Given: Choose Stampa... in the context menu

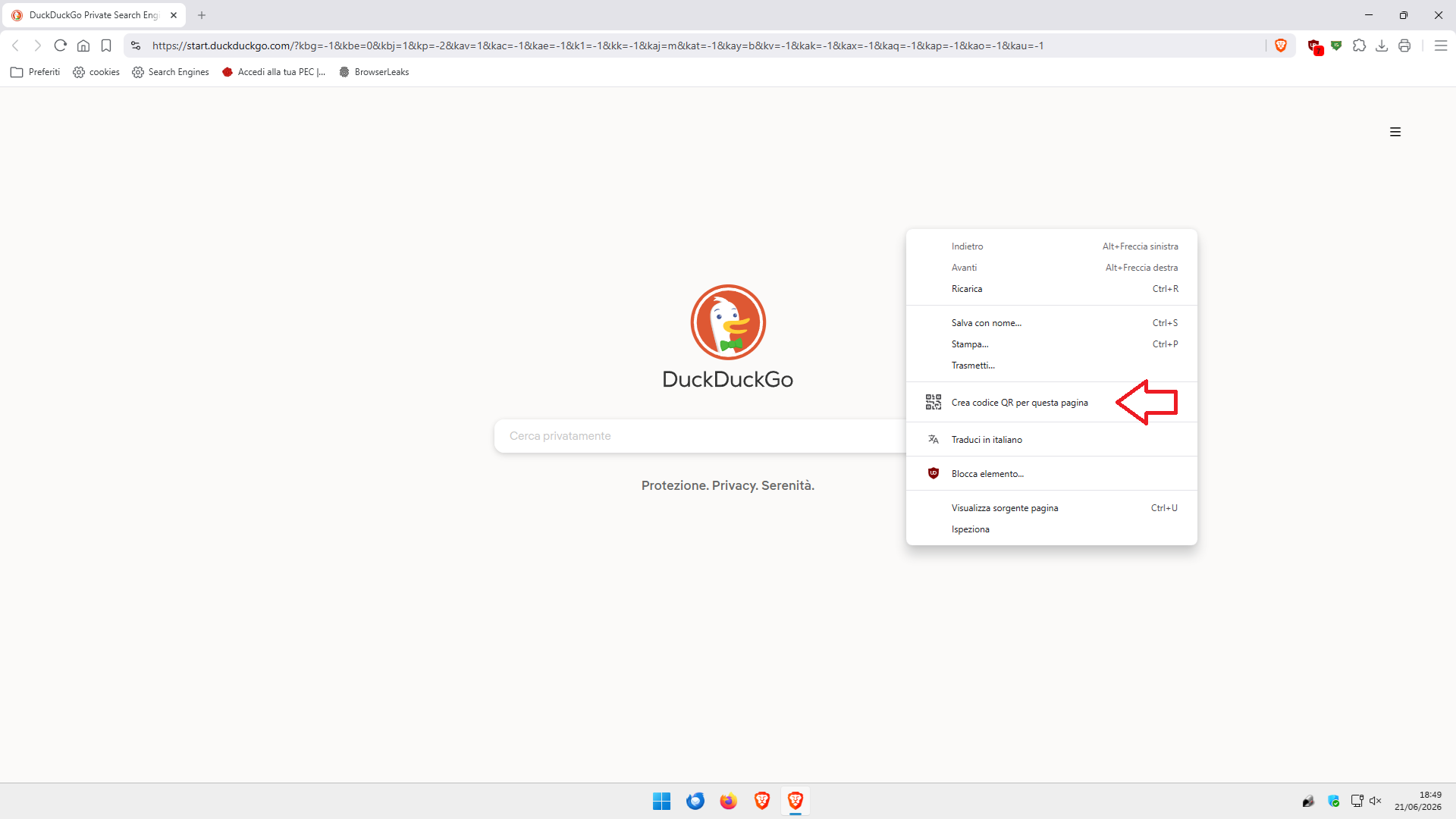Looking at the screenshot, I should [x=1052, y=344].
